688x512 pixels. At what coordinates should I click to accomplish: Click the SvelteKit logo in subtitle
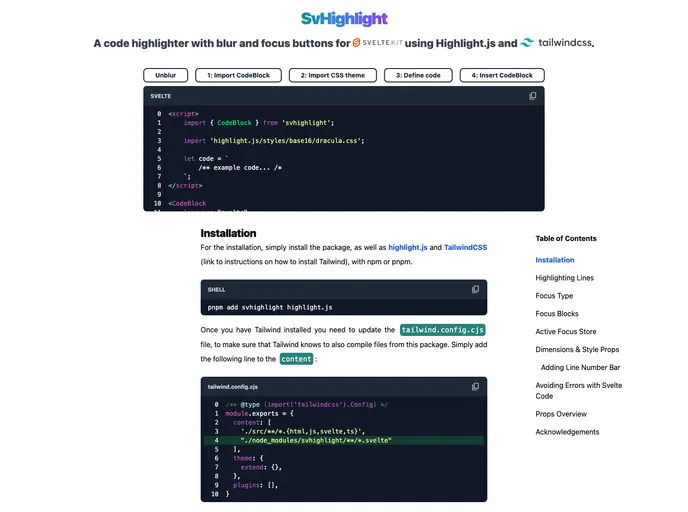378,43
